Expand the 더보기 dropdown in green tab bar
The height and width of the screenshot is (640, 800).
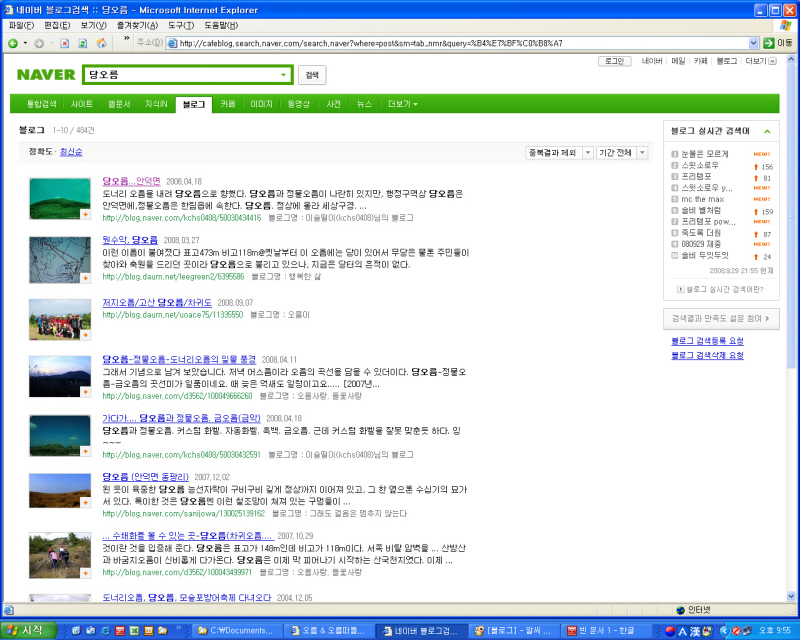403,104
